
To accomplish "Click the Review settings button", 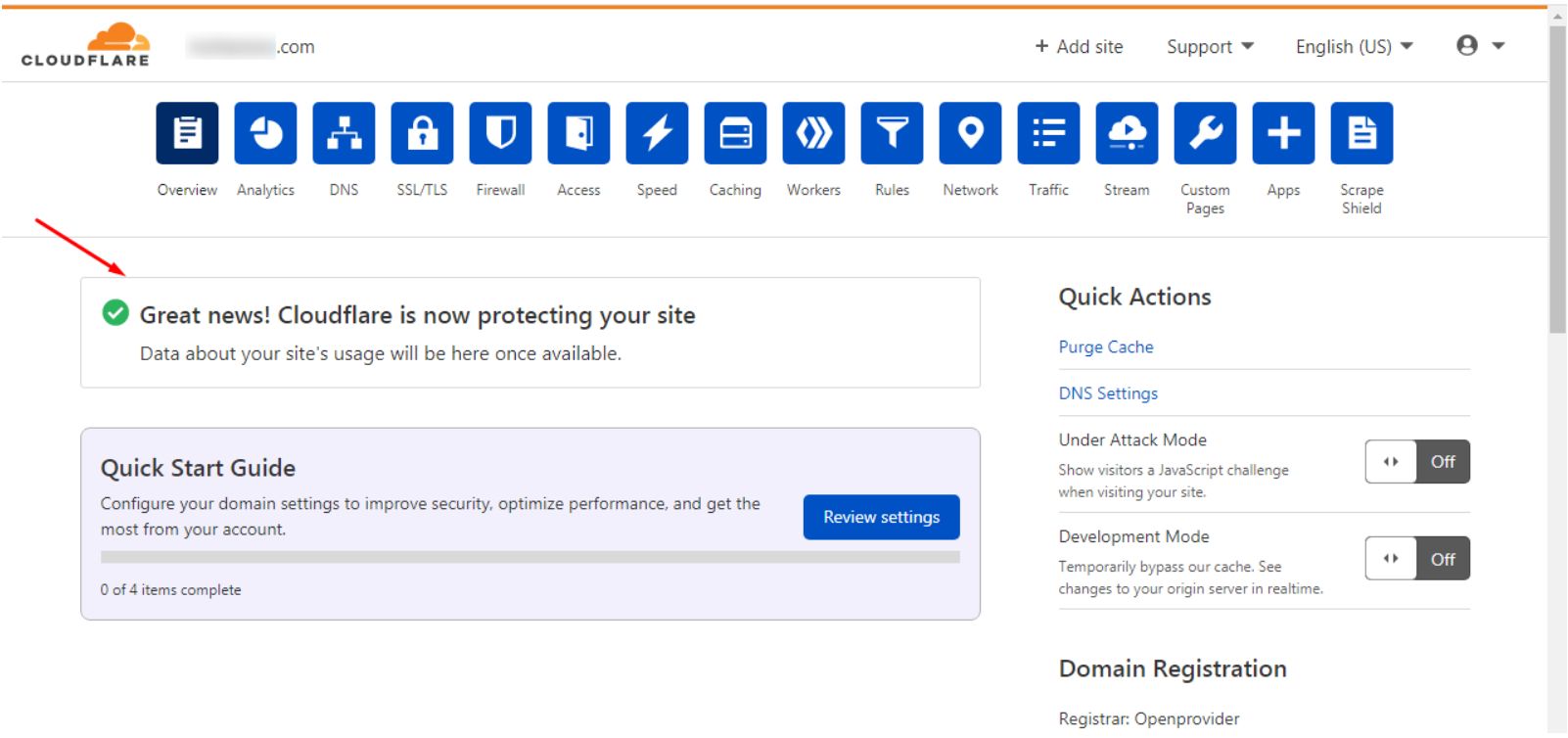I will pos(881,517).
